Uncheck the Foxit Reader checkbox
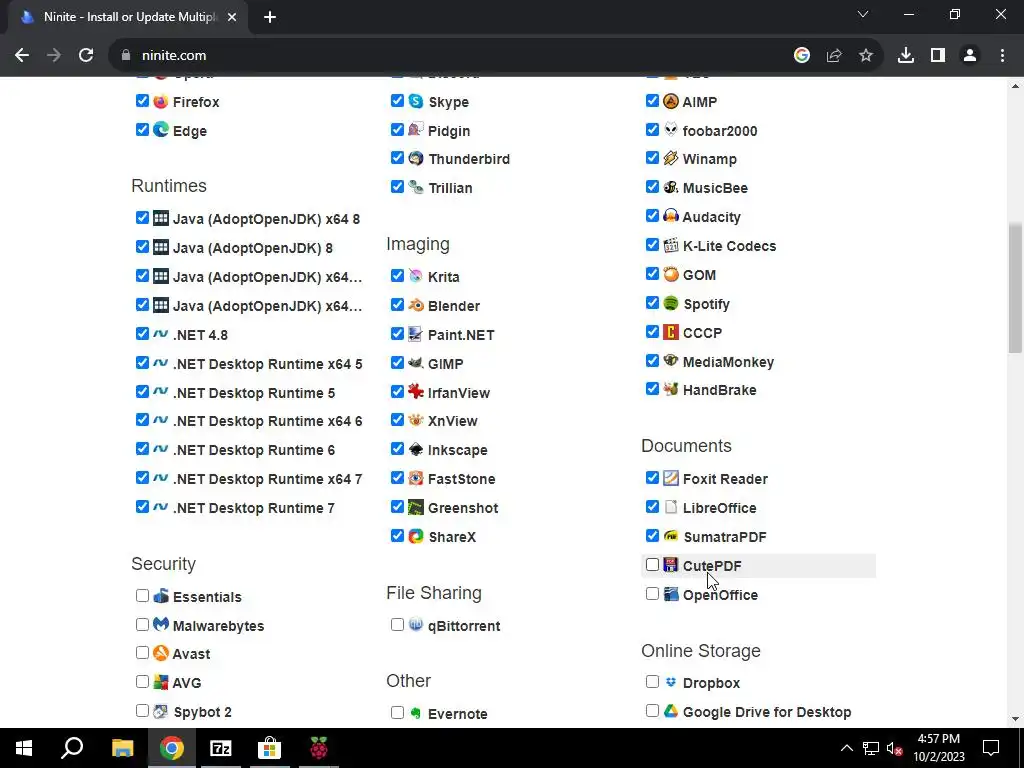Image resolution: width=1024 pixels, height=768 pixels. click(652, 478)
